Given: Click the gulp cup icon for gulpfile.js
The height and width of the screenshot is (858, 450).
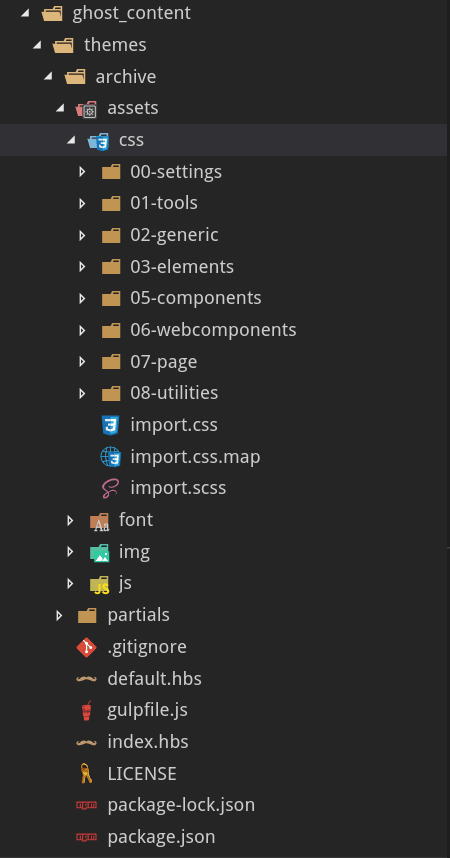Looking at the screenshot, I should pyautogui.click(x=86, y=711).
